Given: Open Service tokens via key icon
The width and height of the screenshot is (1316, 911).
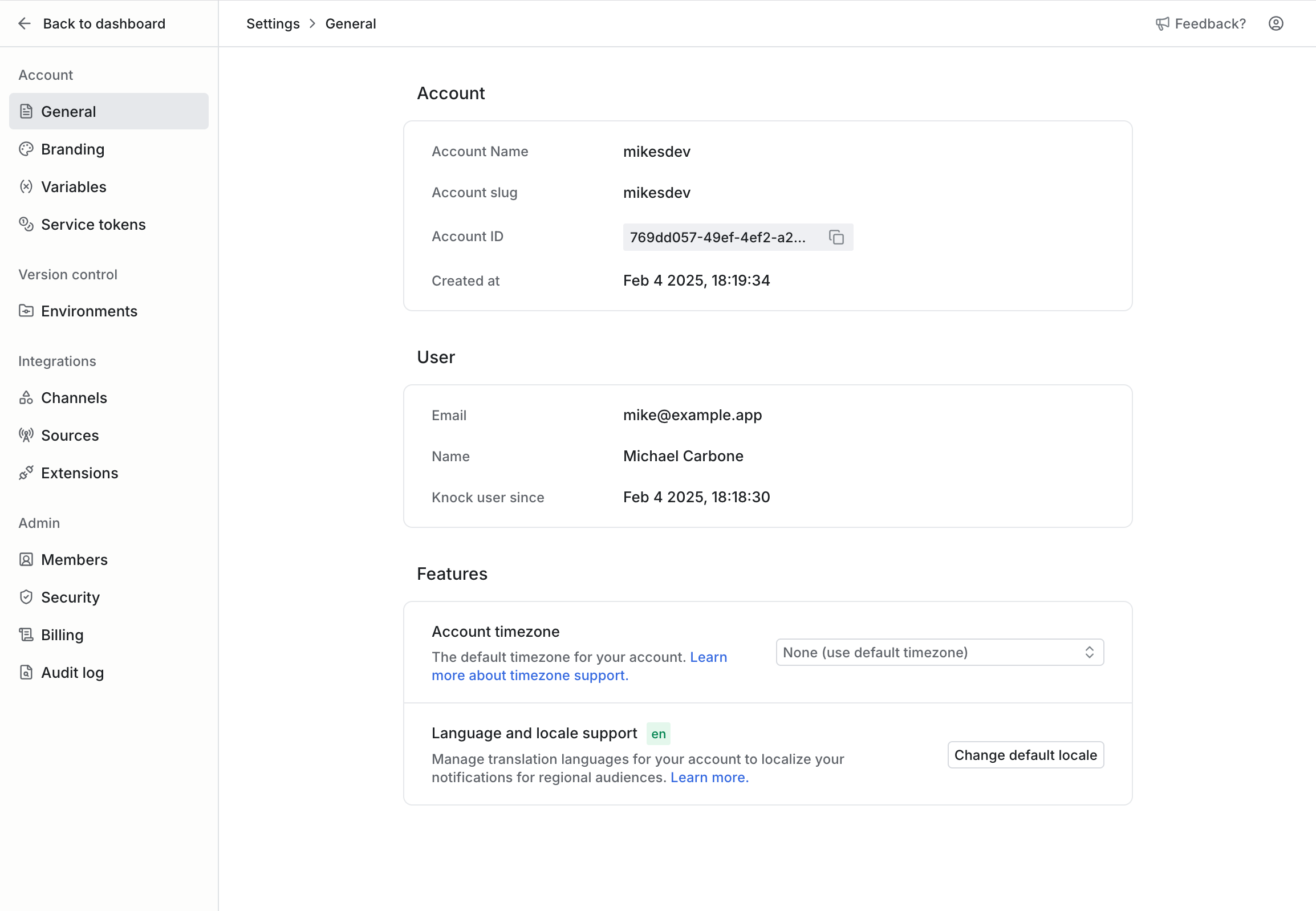Looking at the screenshot, I should [x=26, y=224].
